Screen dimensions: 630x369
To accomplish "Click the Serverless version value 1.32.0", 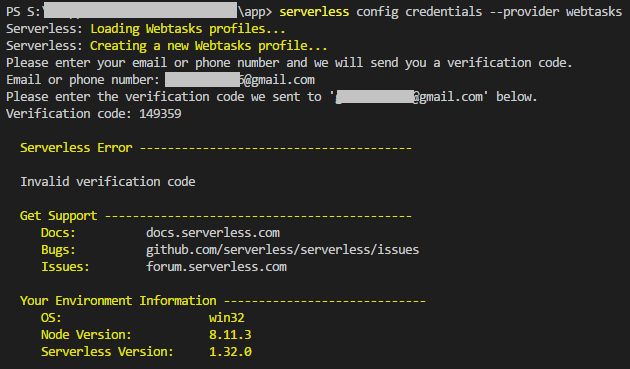I will [x=230, y=352].
